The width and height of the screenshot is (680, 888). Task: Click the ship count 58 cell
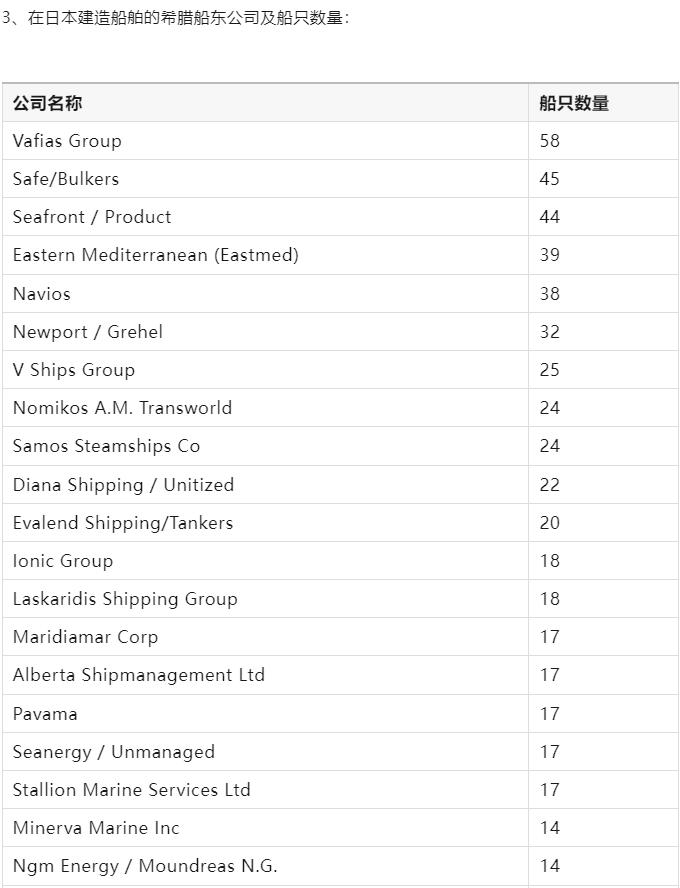click(x=603, y=141)
